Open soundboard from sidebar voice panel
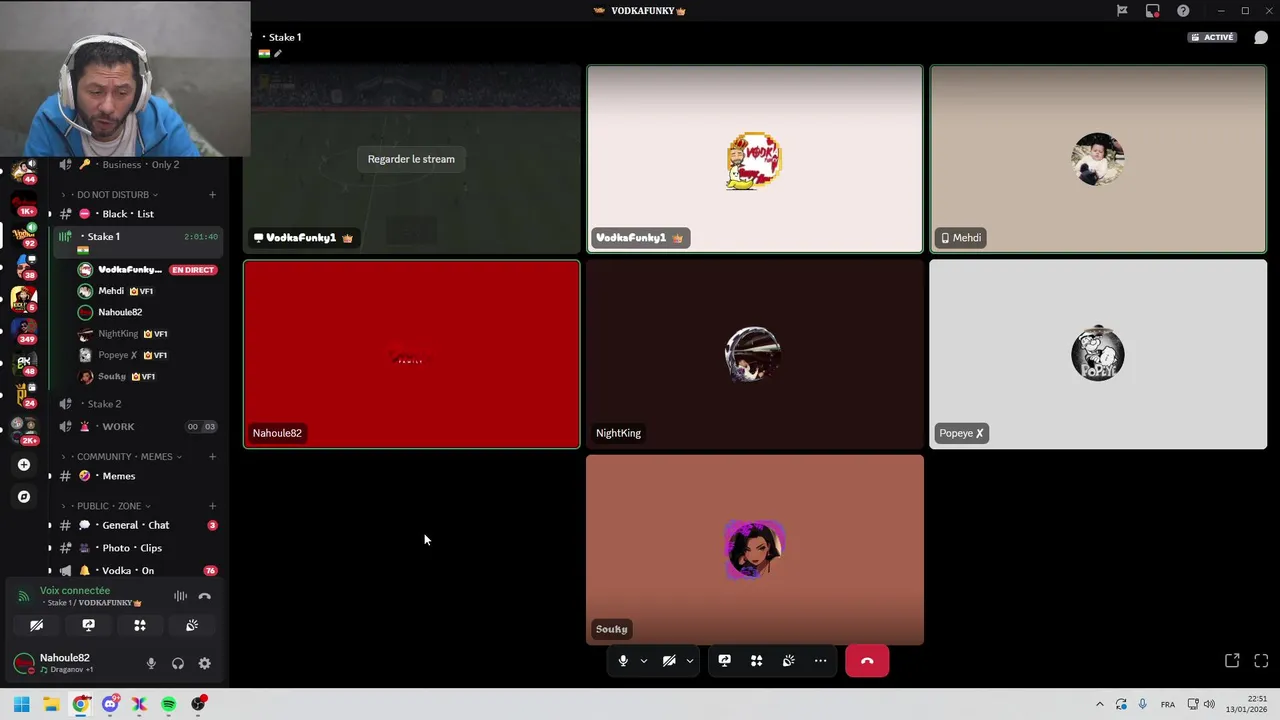The image size is (1280, 720). [x=192, y=625]
